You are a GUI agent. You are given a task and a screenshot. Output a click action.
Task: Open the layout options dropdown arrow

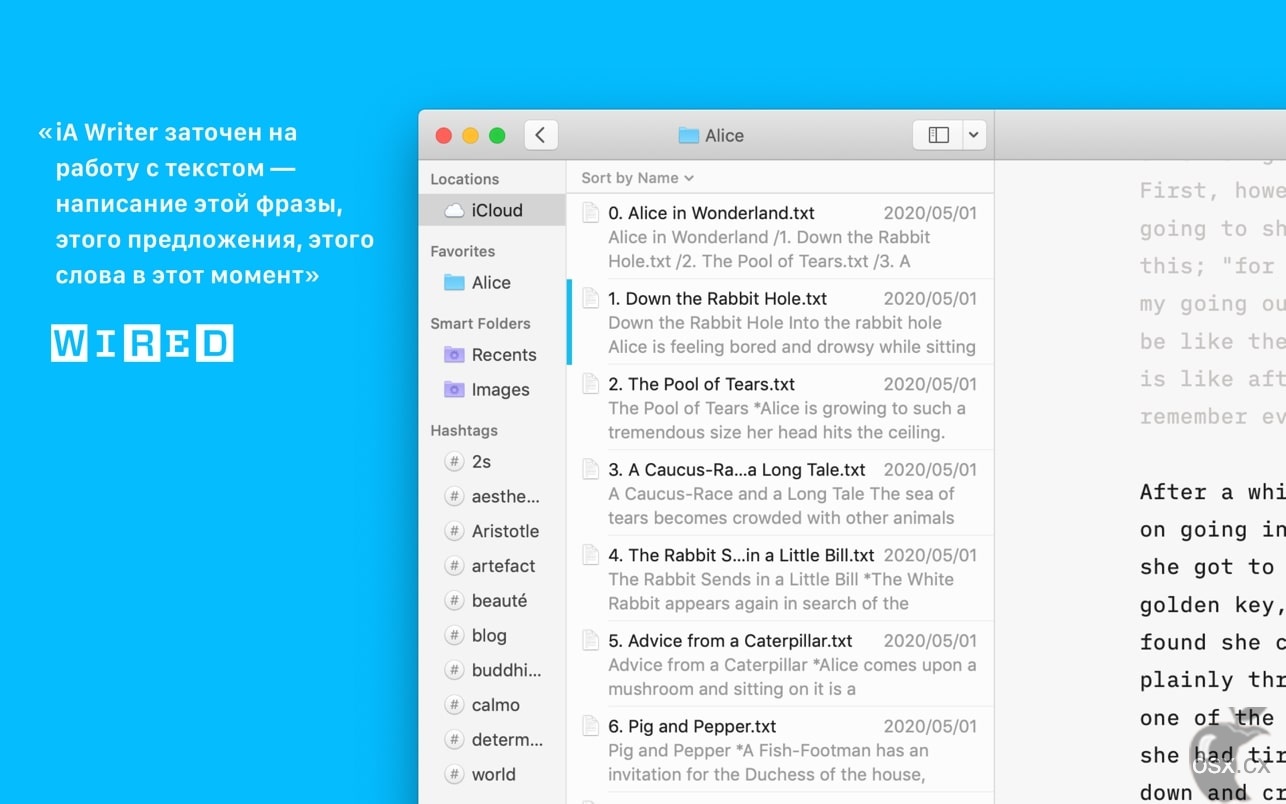[974, 135]
